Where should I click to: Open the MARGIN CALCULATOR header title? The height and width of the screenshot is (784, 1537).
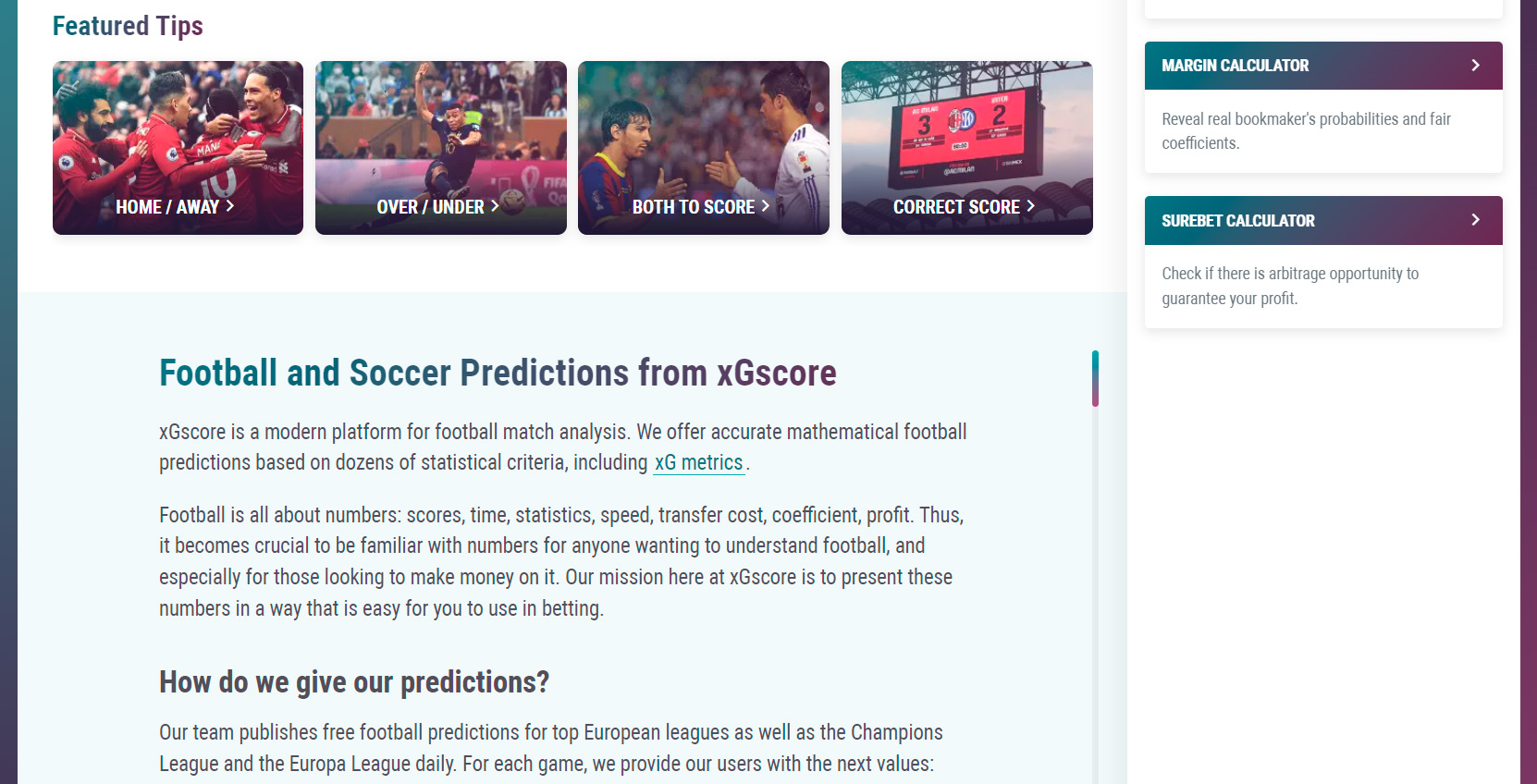coord(1235,66)
